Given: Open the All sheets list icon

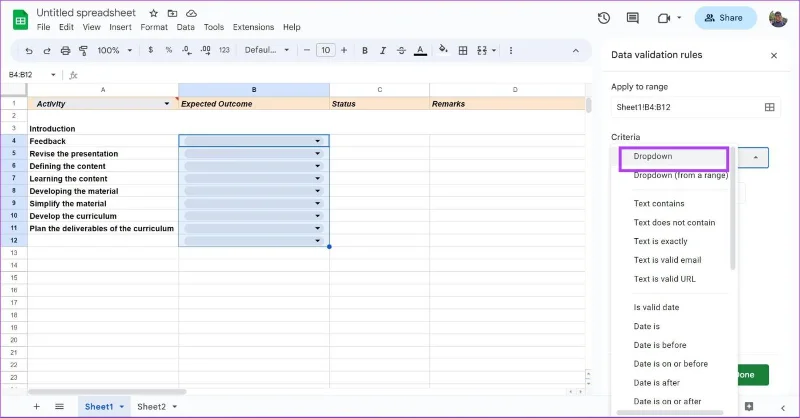Looking at the screenshot, I should pyautogui.click(x=59, y=407).
